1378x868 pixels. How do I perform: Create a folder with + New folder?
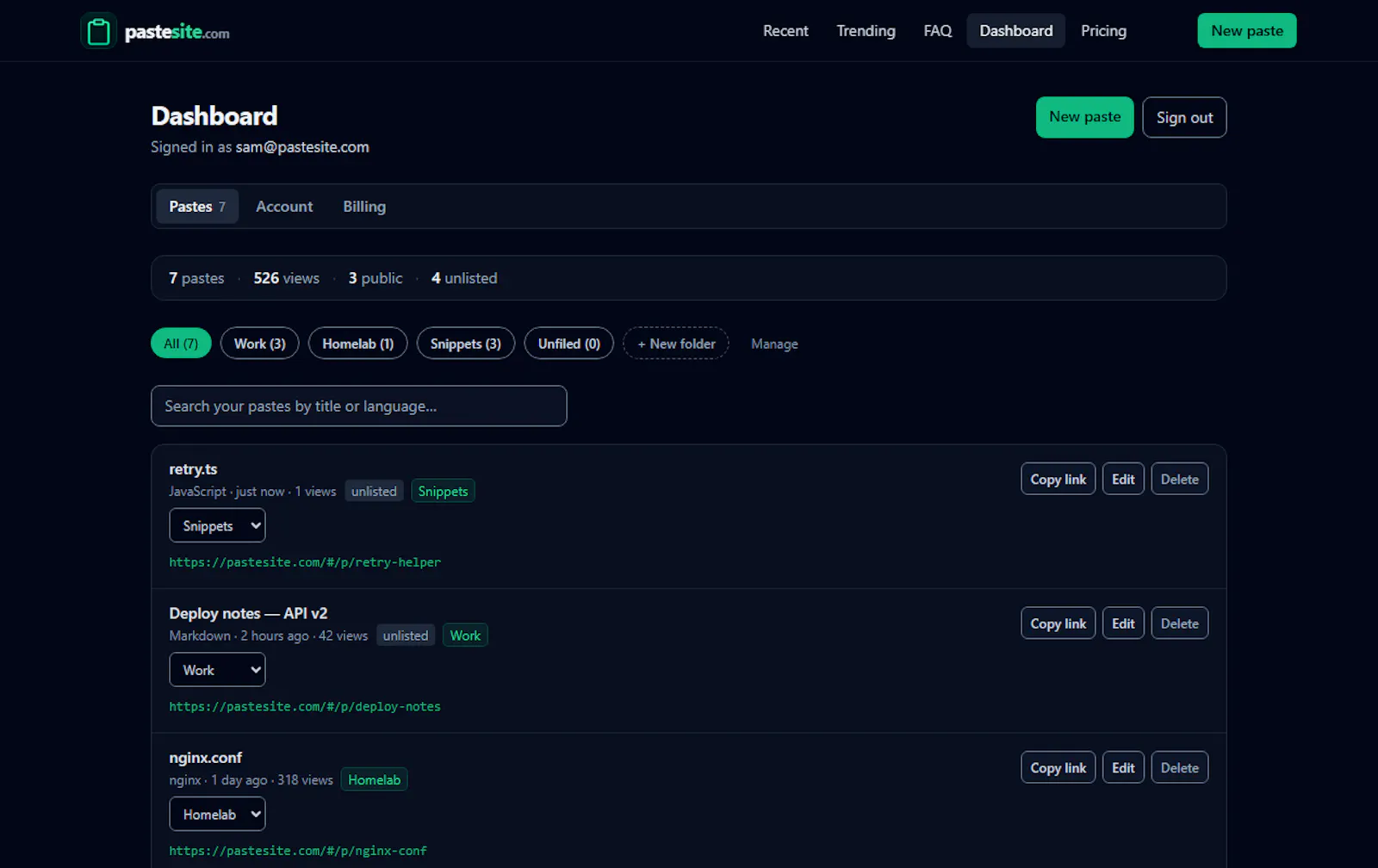pyautogui.click(x=676, y=344)
